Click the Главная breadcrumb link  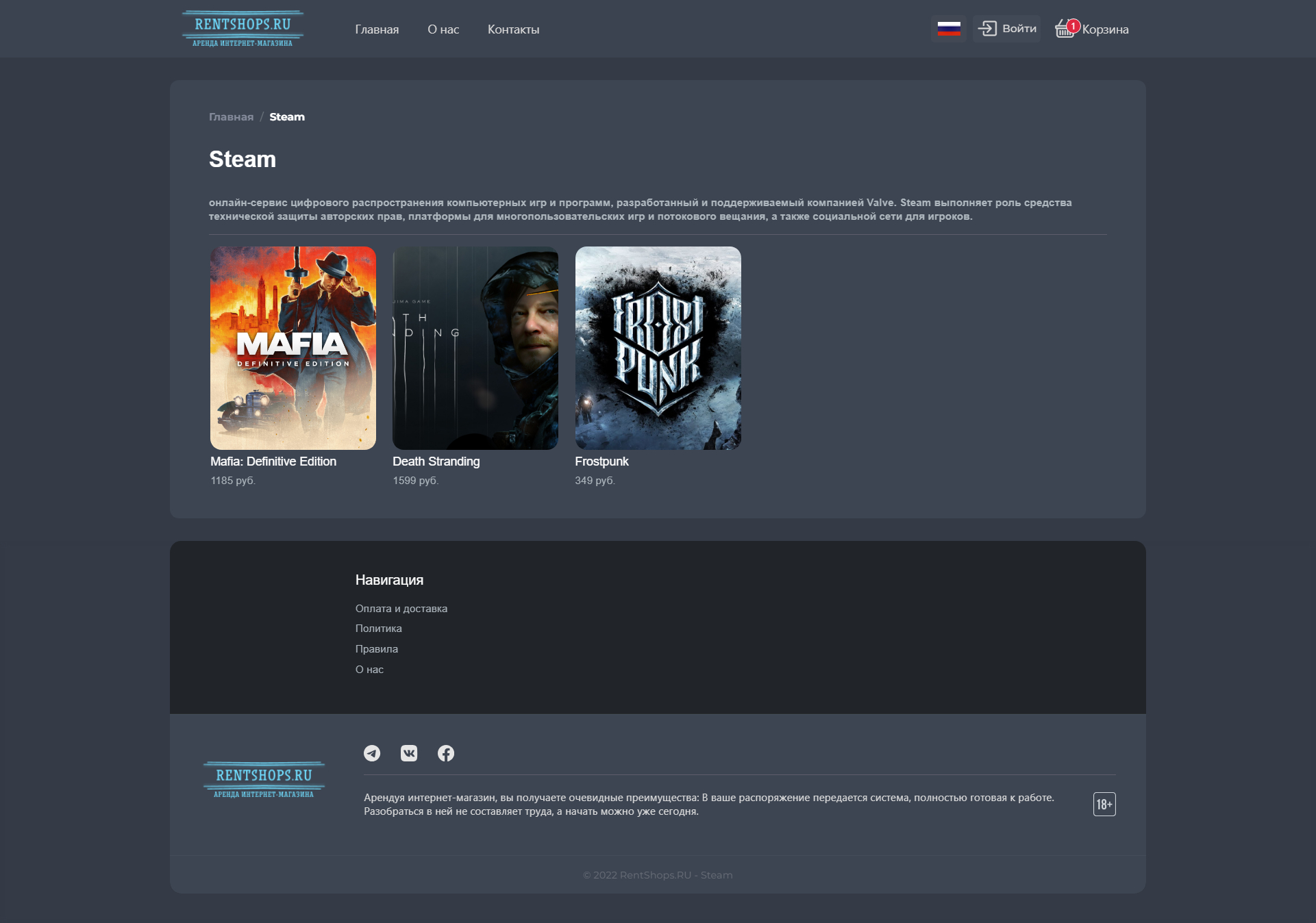[x=231, y=117]
